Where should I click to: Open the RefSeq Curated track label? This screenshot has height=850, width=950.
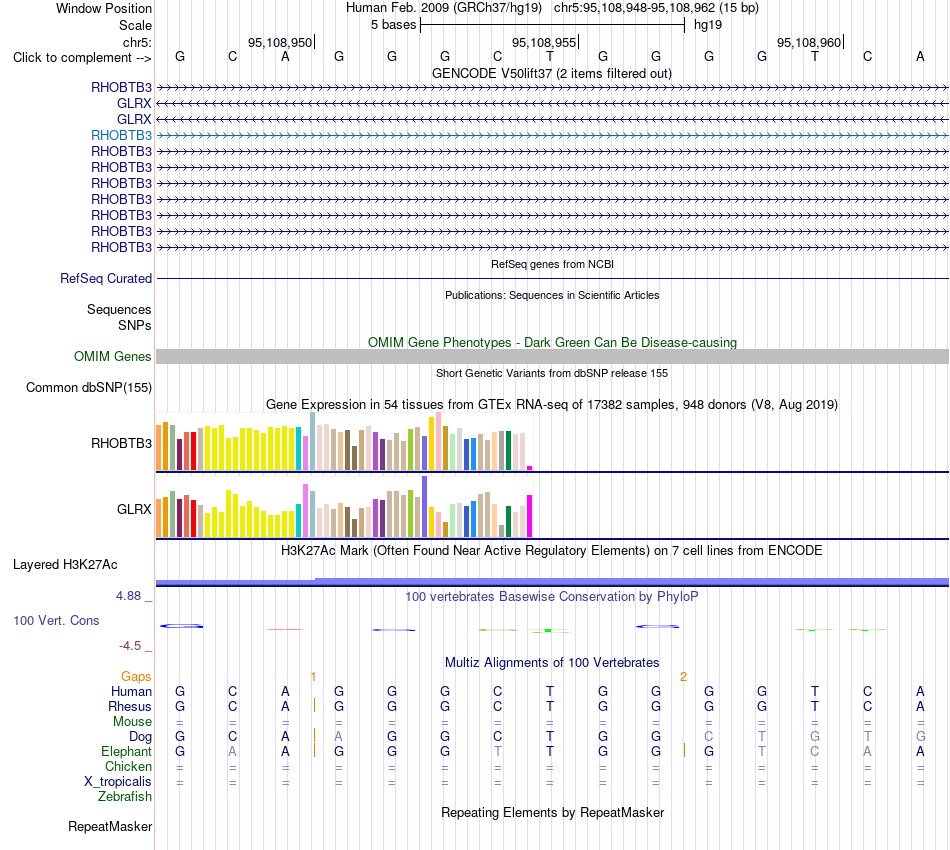click(106, 278)
